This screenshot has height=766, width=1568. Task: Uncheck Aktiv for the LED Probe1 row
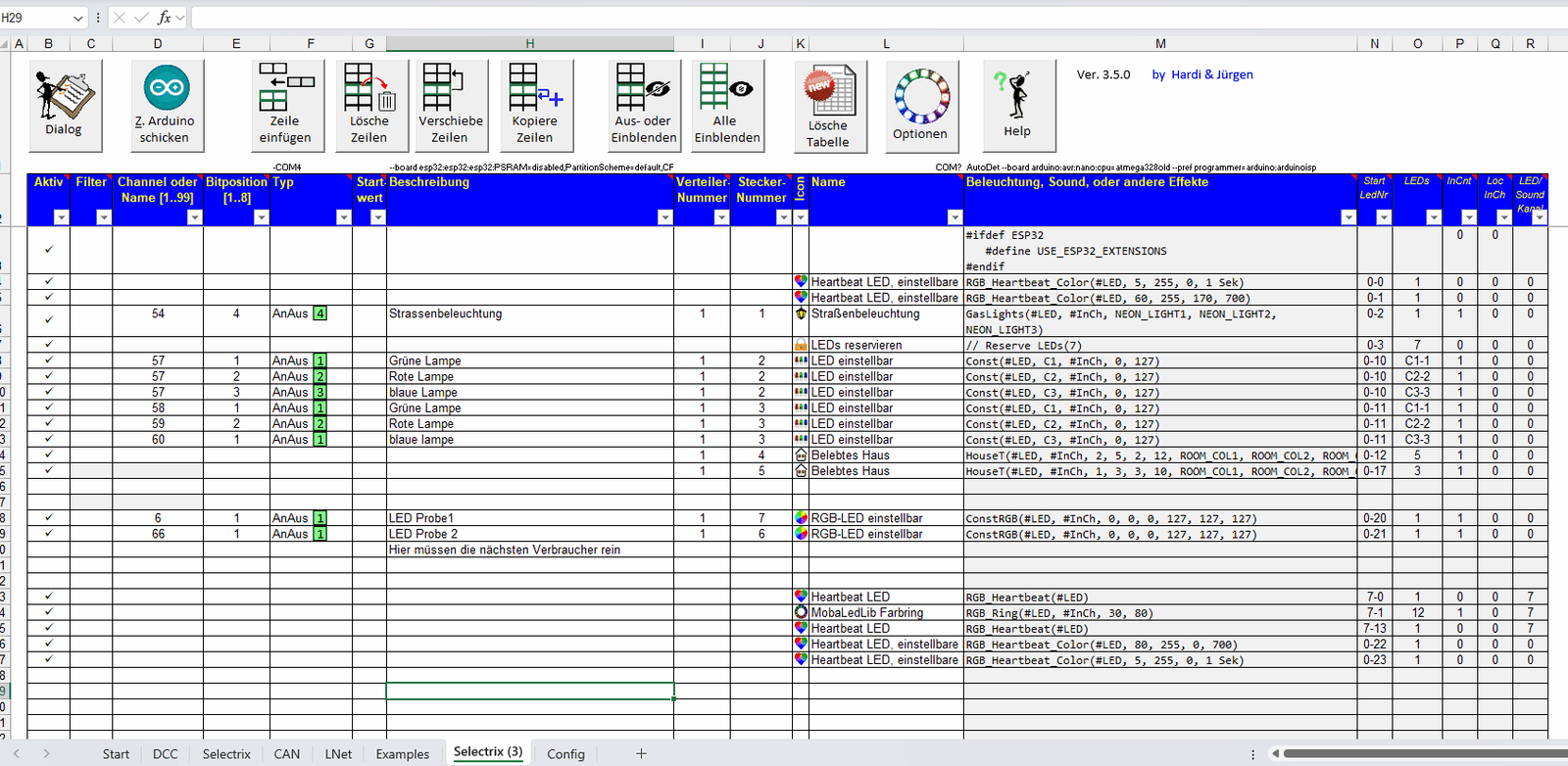(x=49, y=518)
